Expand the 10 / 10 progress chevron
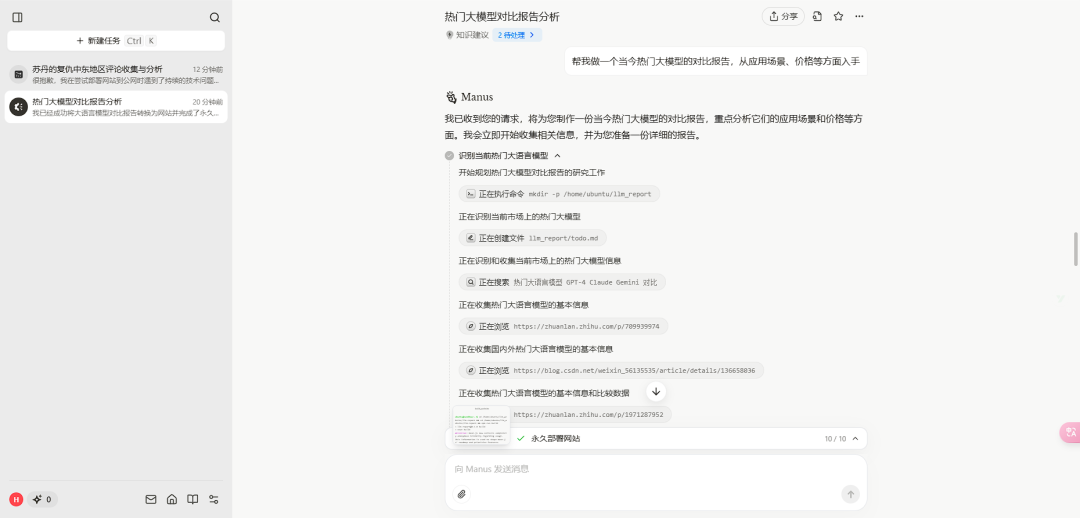 point(855,438)
